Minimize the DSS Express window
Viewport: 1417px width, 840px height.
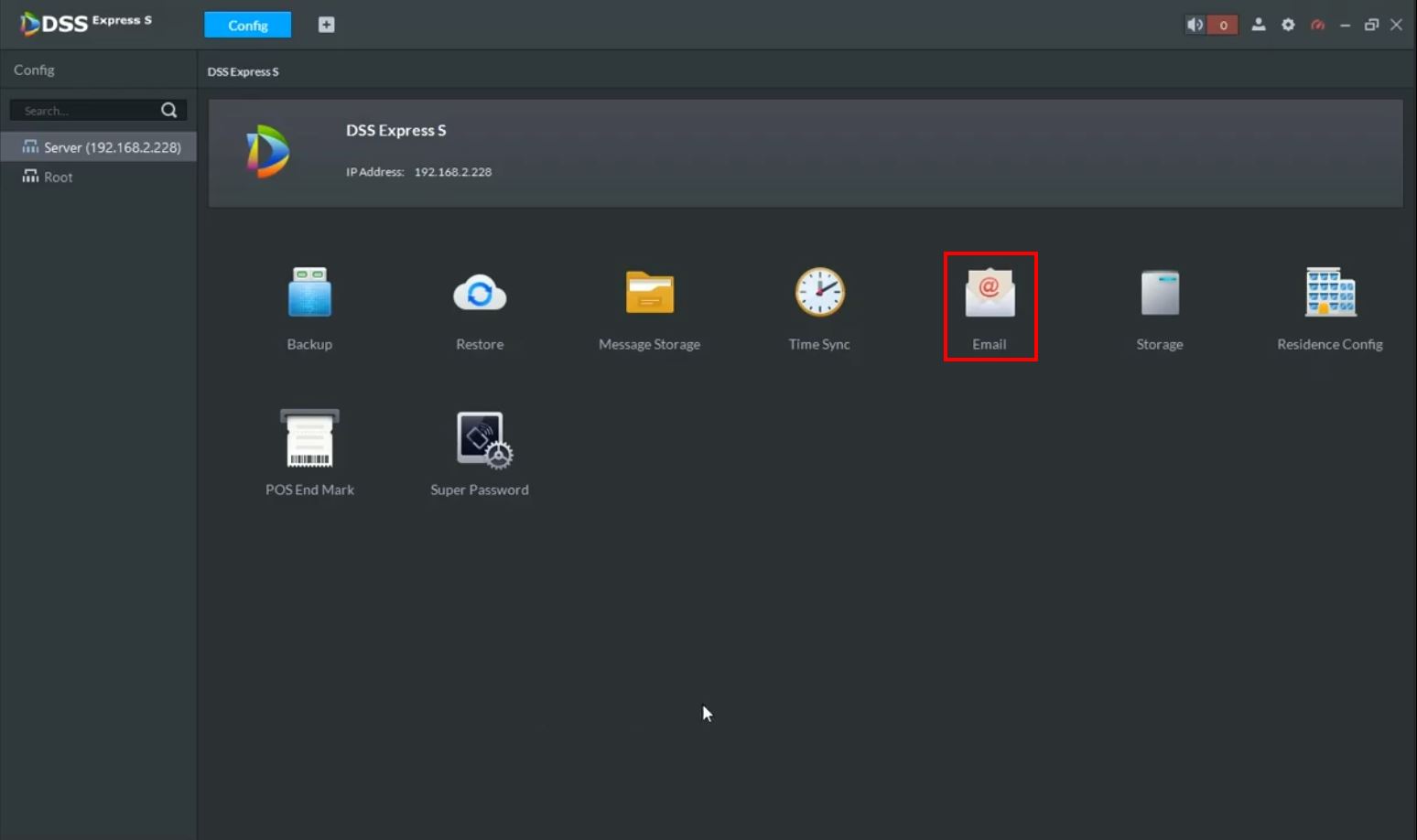click(1345, 25)
